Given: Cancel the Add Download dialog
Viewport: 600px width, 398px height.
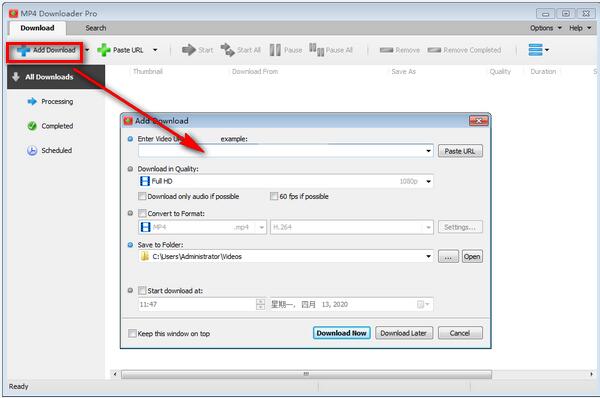Looking at the screenshot, I should (460, 333).
